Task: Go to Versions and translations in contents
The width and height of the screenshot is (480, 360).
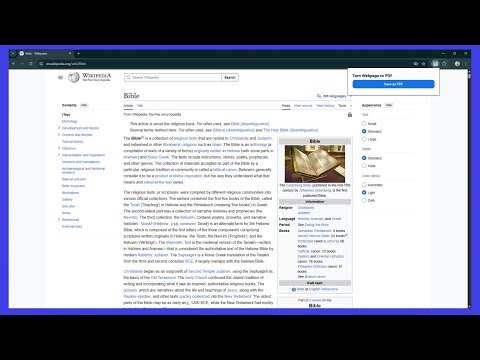Action: click(81, 162)
